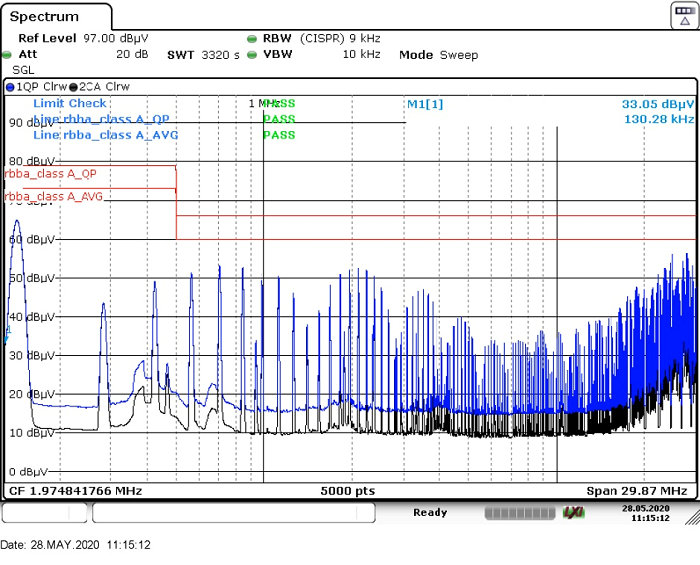Click the Mode Sweep setting
The width and height of the screenshot is (700, 565).
click(438, 55)
